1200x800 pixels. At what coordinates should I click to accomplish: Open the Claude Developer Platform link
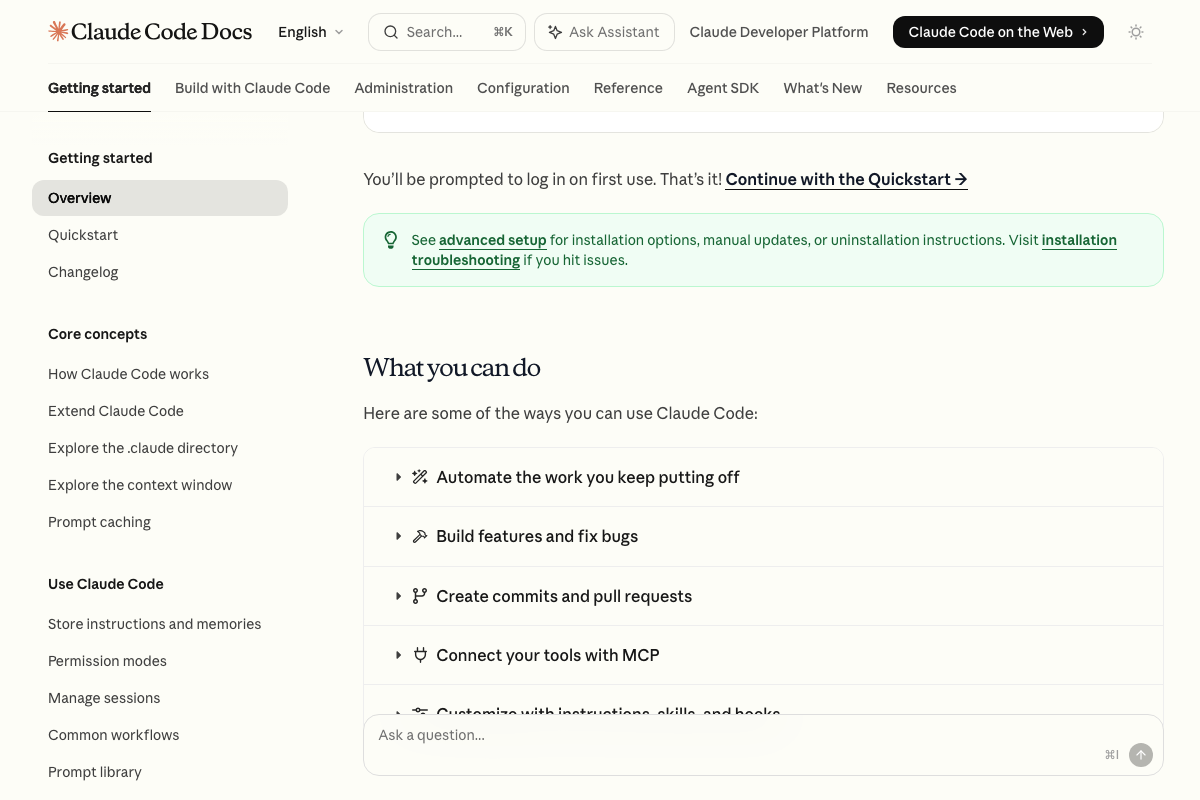click(779, 32)
